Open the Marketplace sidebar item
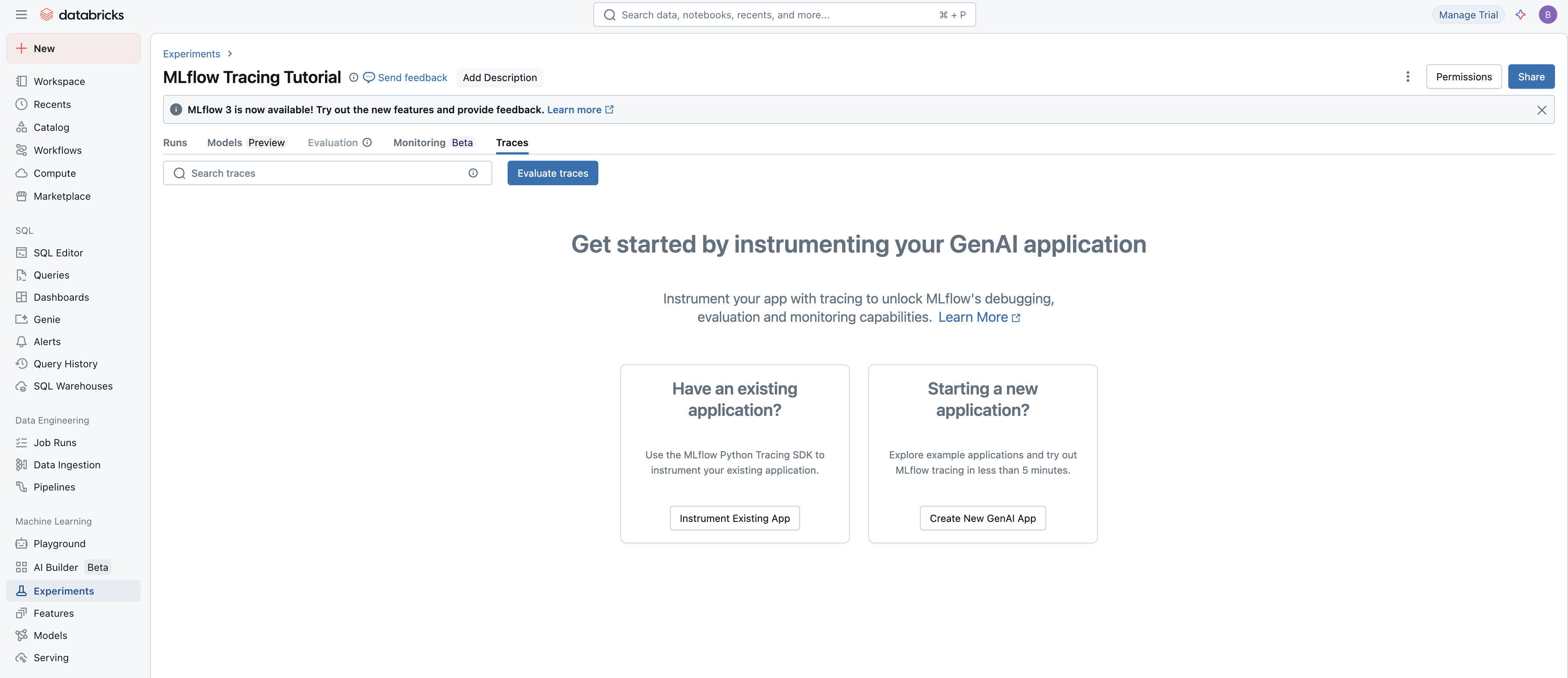Image resolution: width=1568 pixels, height=678 pixels. point(62,196)
